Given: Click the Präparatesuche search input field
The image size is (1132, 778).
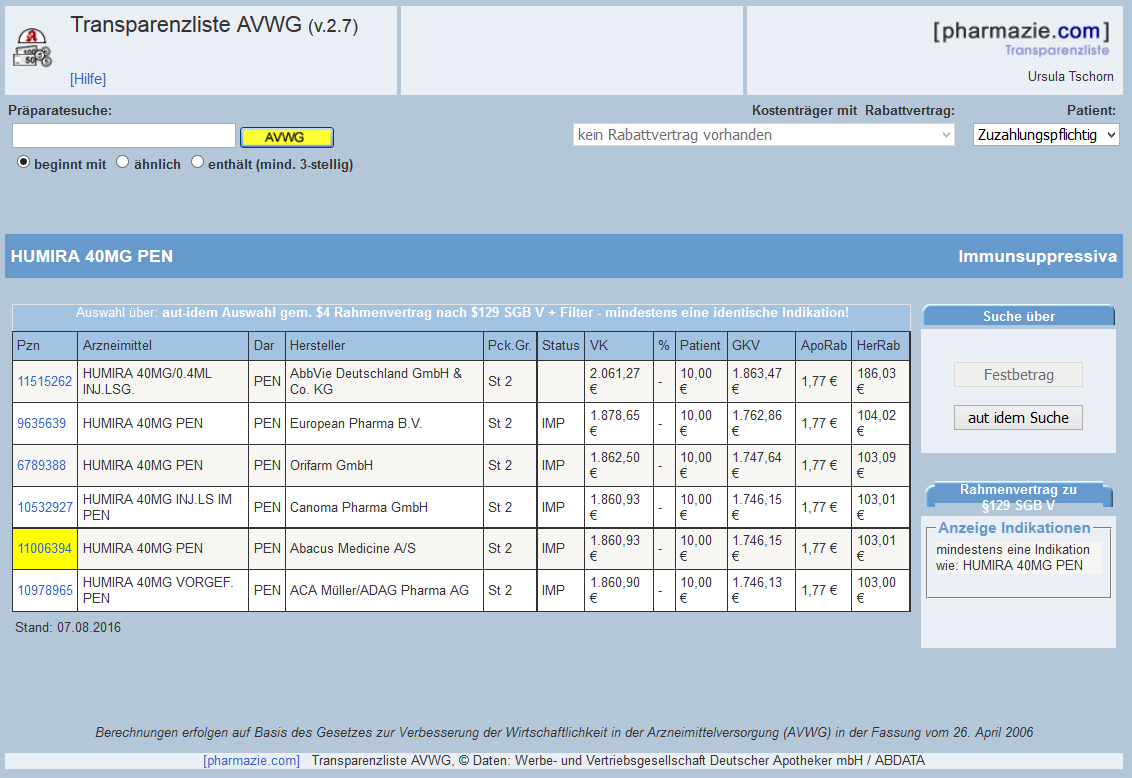Looking at the screenshot, I should pos(123,136).
